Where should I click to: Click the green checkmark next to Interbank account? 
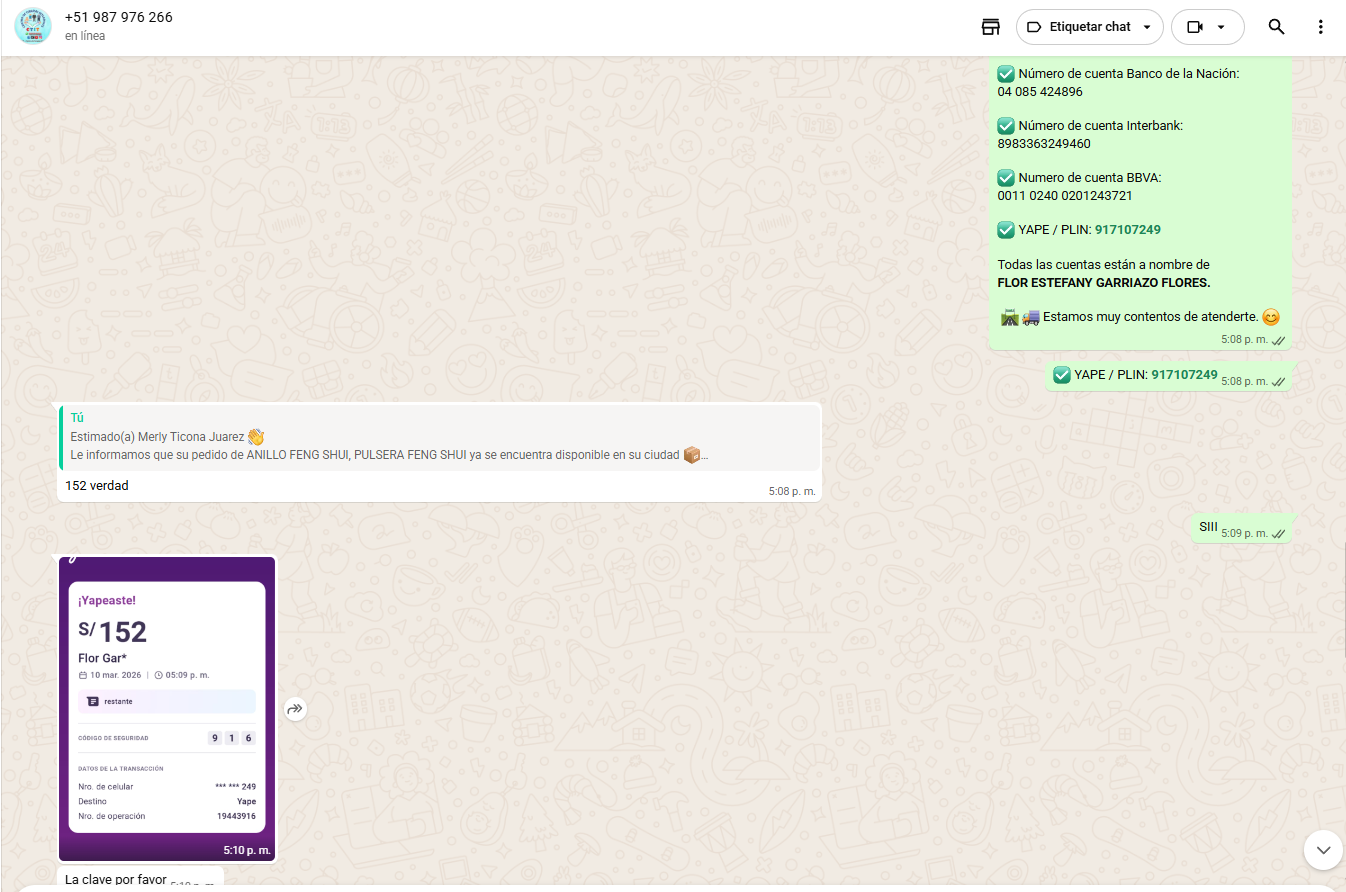(x=1006, y=126)
